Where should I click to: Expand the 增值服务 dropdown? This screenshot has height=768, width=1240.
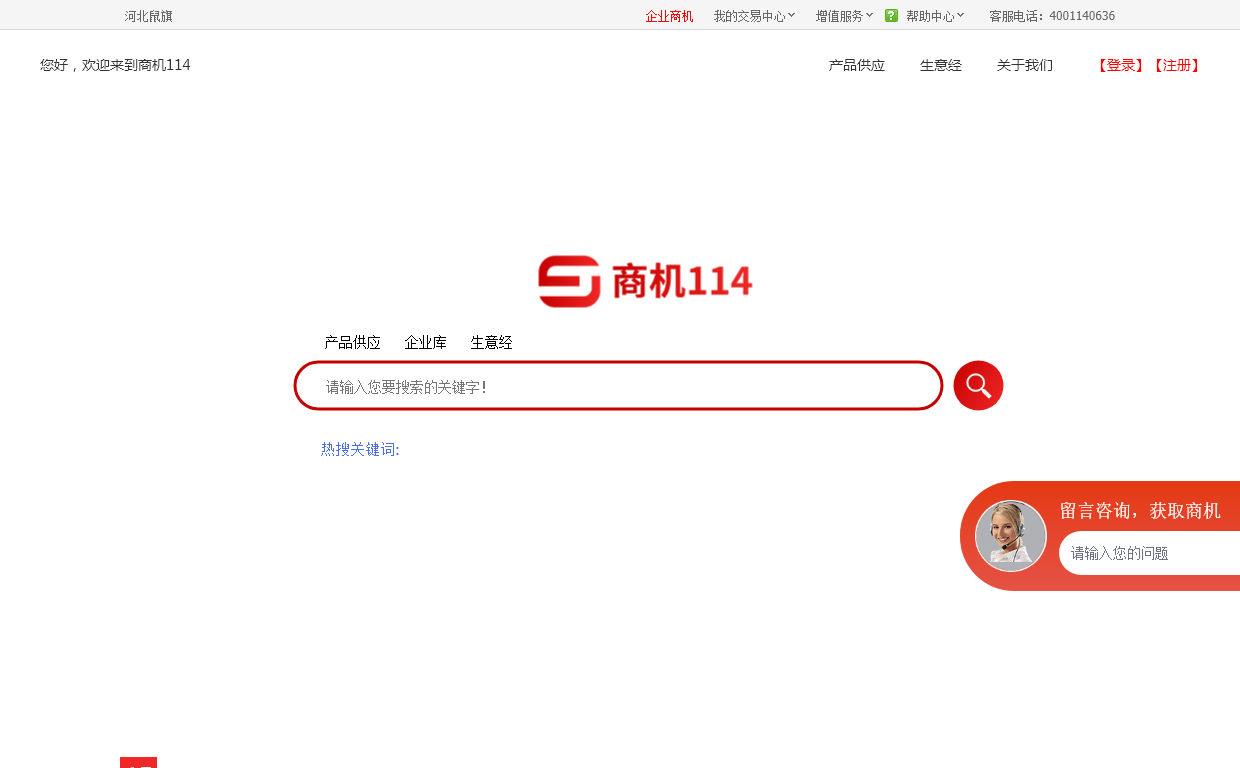coord(844,16)
